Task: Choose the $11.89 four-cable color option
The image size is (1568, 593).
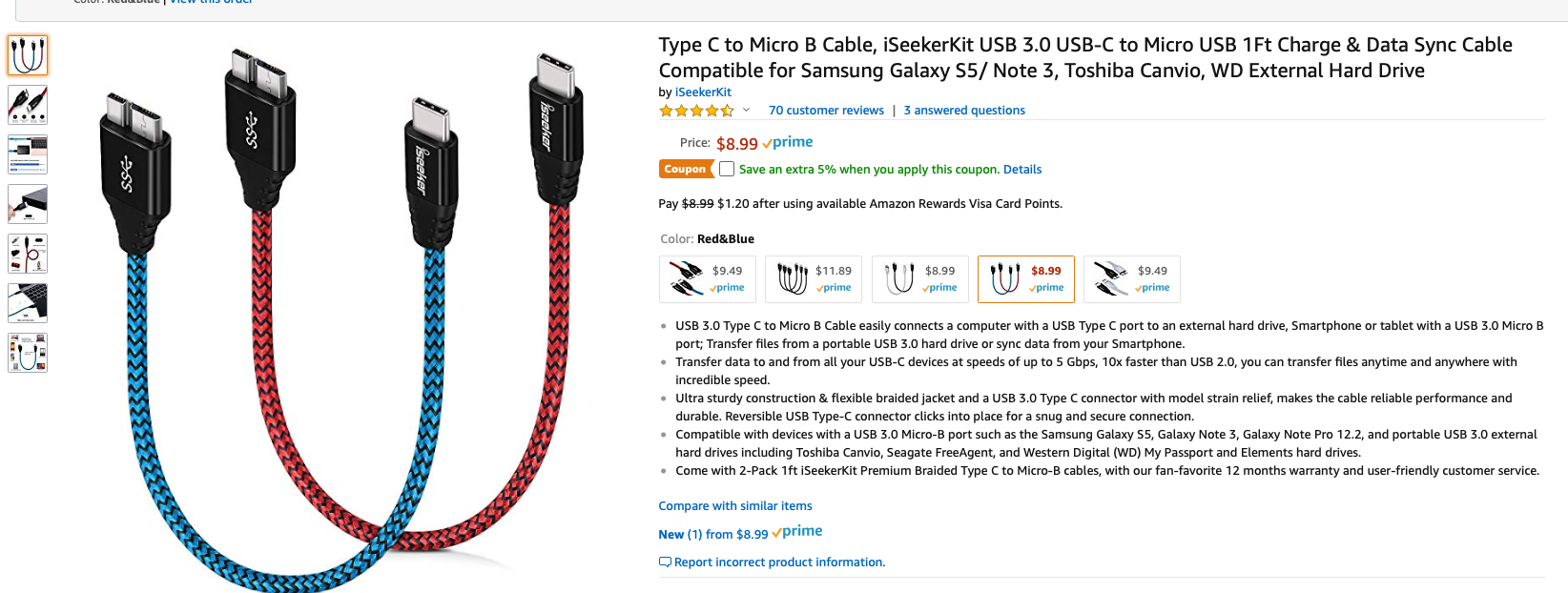Action: [x=814, y=279]
